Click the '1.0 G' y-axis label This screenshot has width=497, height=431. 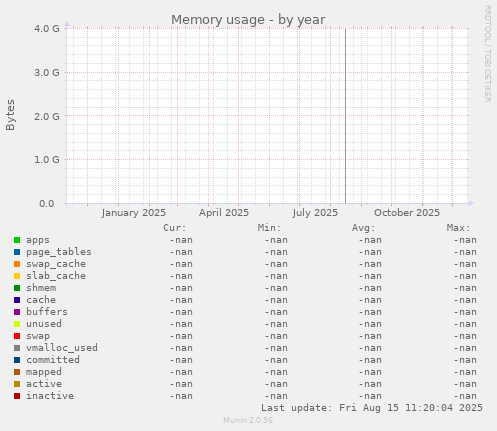[x=47, y=160]
